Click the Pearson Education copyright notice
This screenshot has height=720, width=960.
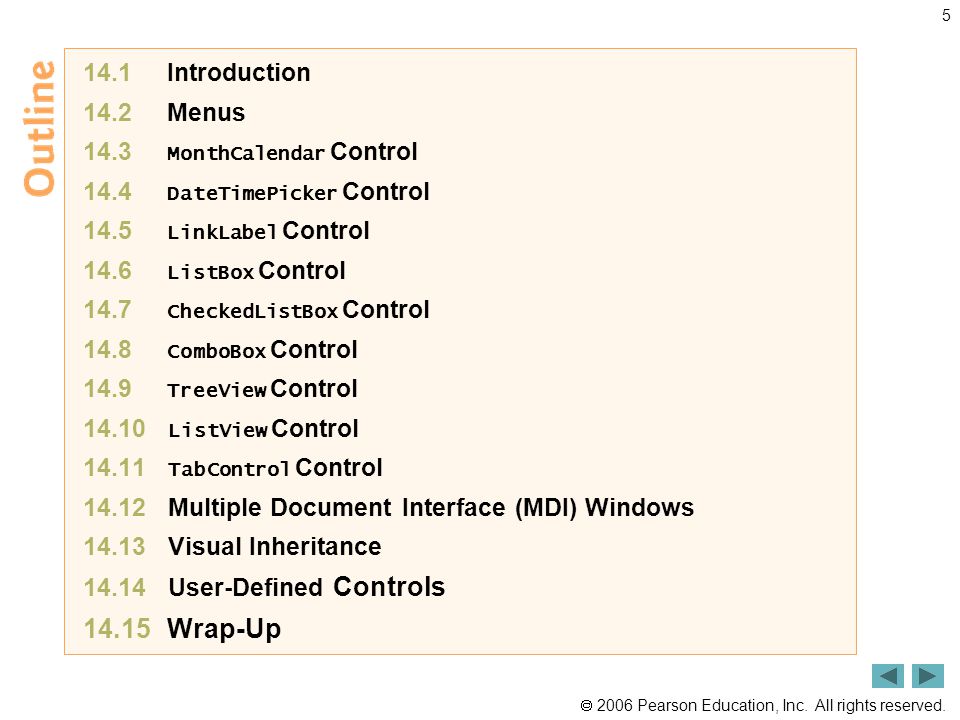tap(762, 705)
